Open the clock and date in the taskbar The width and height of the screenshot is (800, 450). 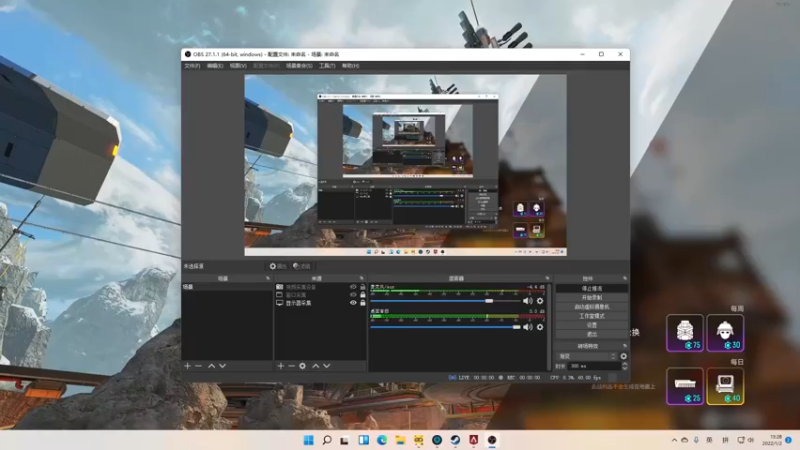(x=772, y=440)
